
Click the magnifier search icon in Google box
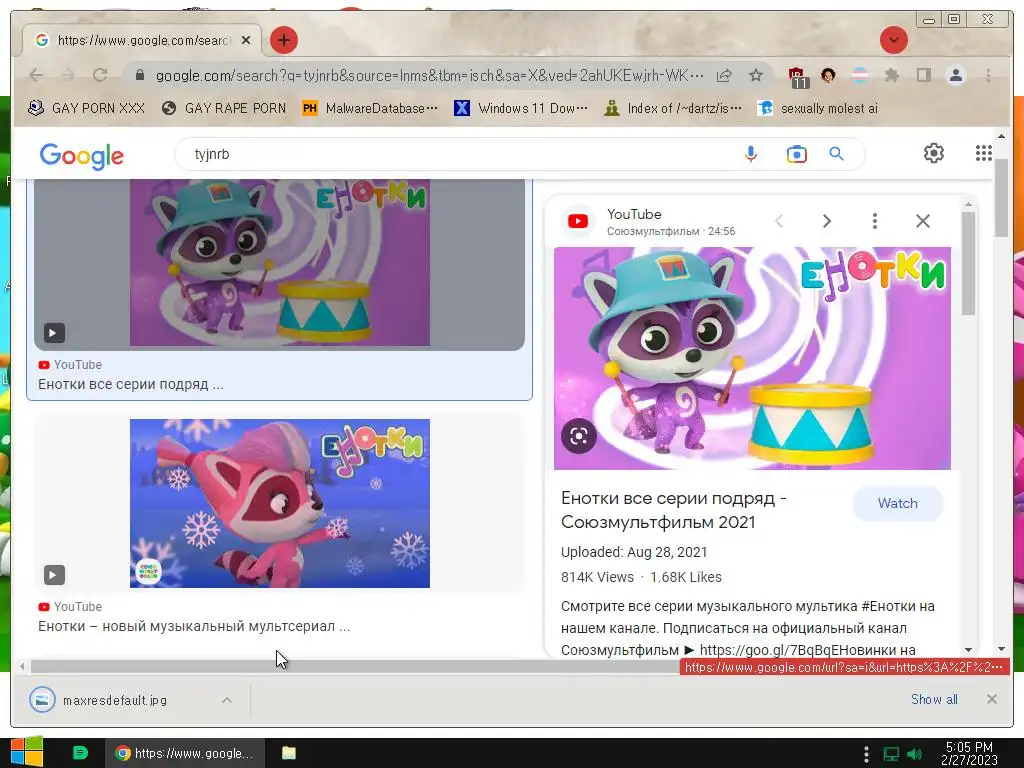836,154
